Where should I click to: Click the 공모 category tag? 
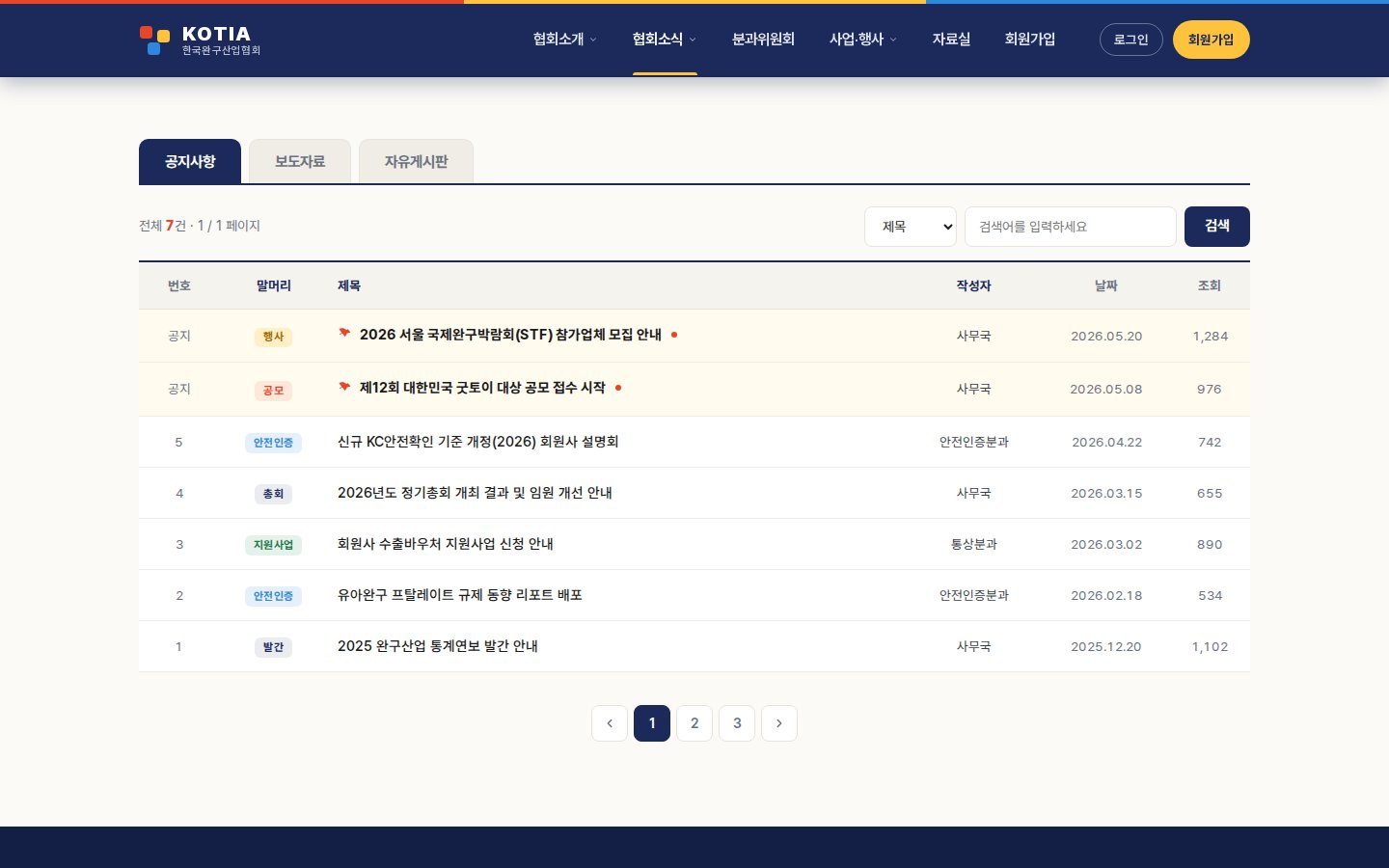click(274, 391)
